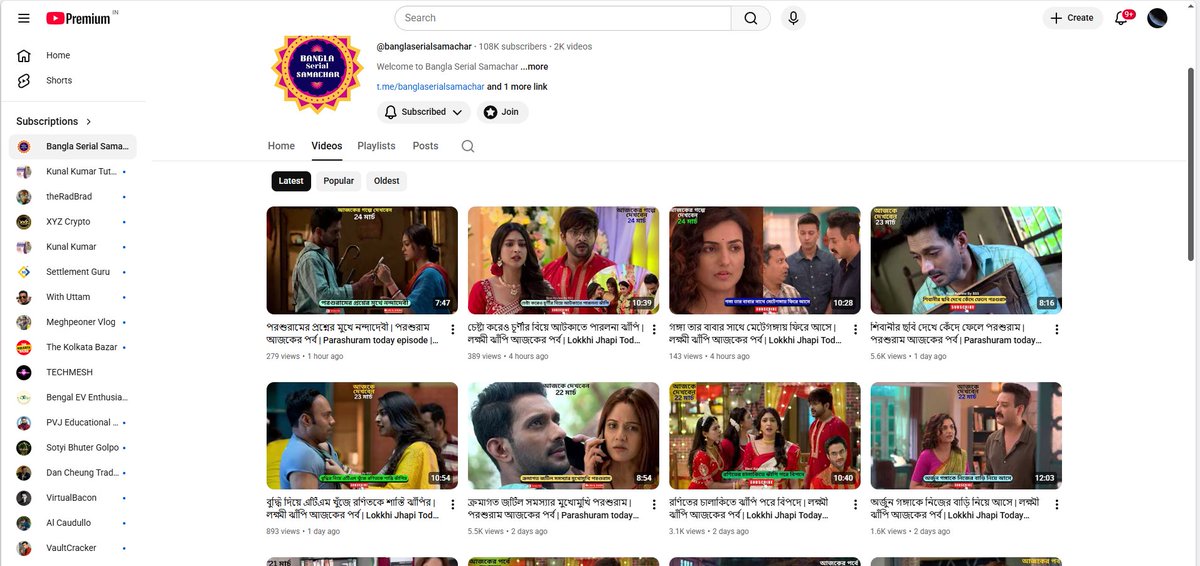The width and height of the screenshot is (1200, 566).
Task: Sort videos by Popular
Action: tap(339, 181)
